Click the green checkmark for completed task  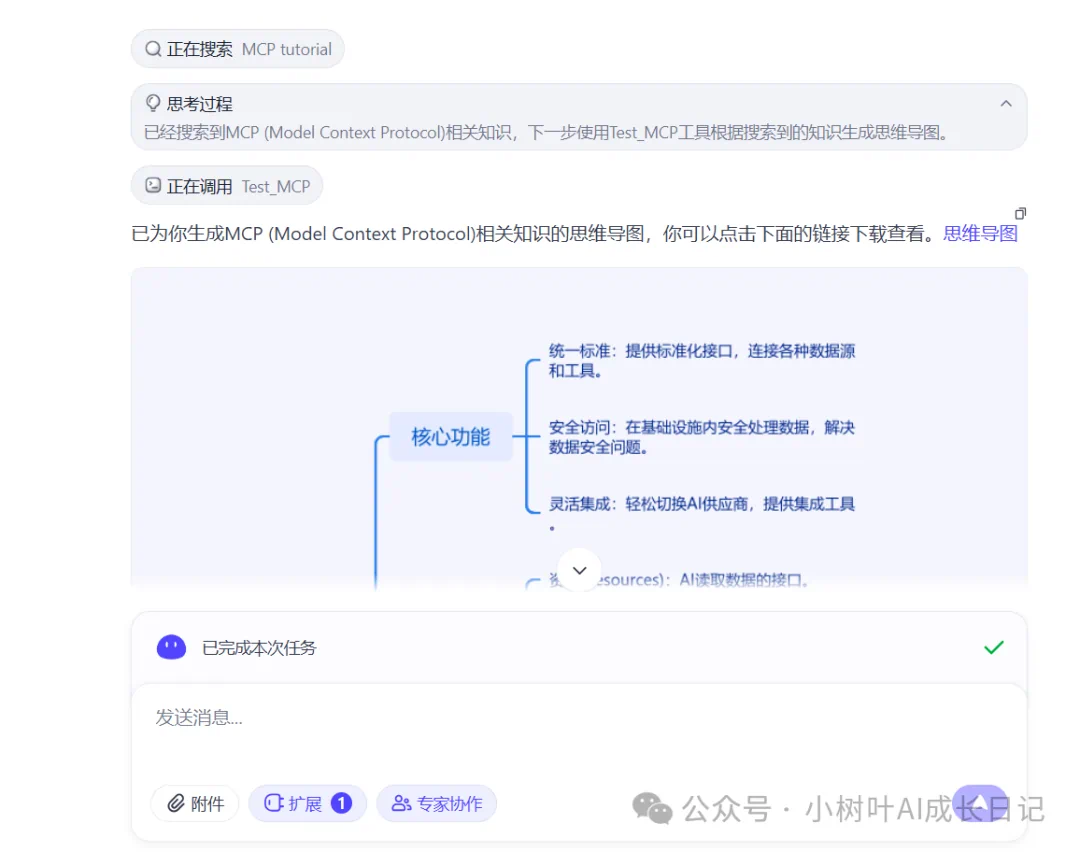point(993,647)
